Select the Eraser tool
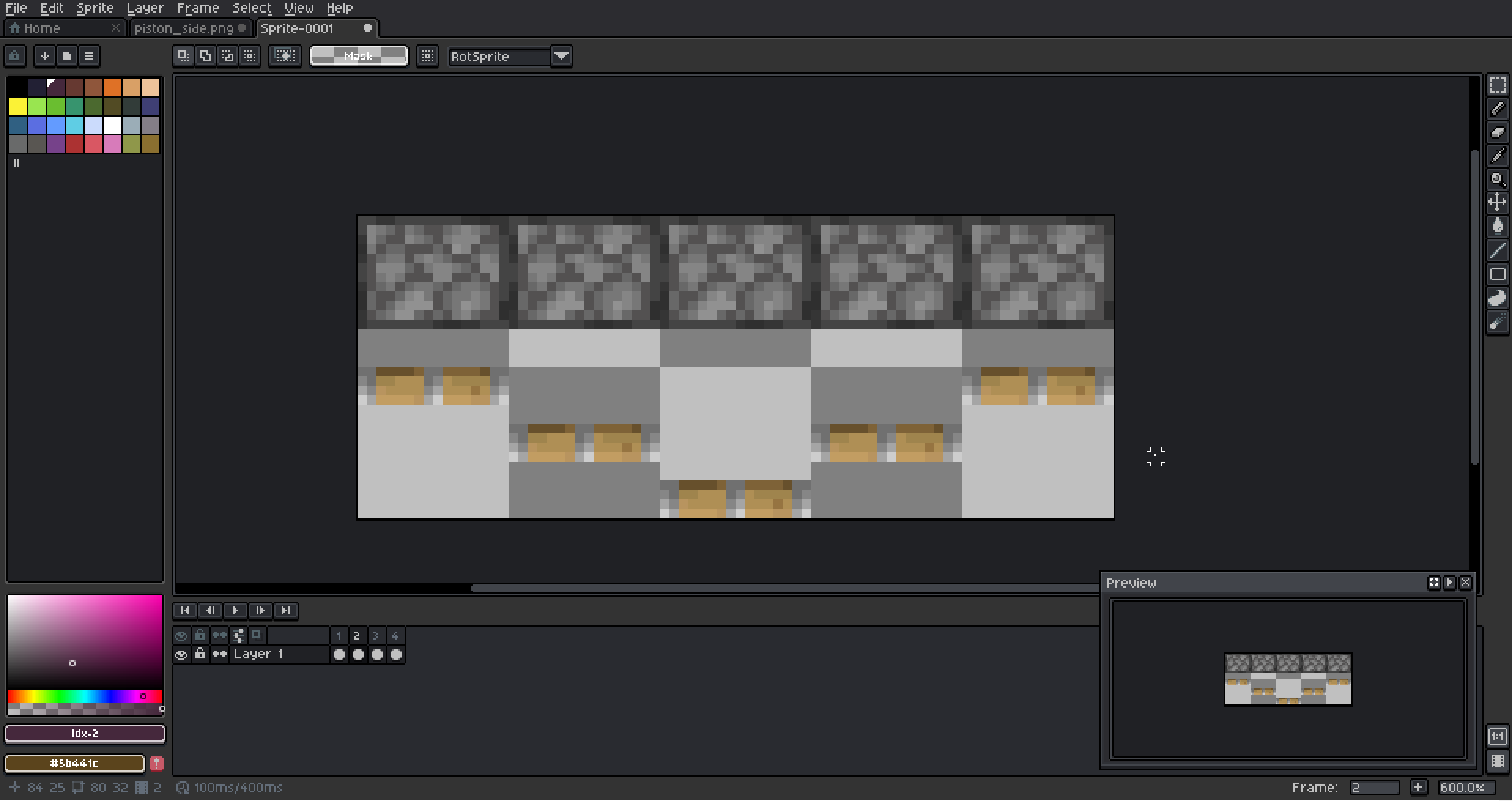The width and height of the screenshot is (1512, 801). click(1497, 132)
